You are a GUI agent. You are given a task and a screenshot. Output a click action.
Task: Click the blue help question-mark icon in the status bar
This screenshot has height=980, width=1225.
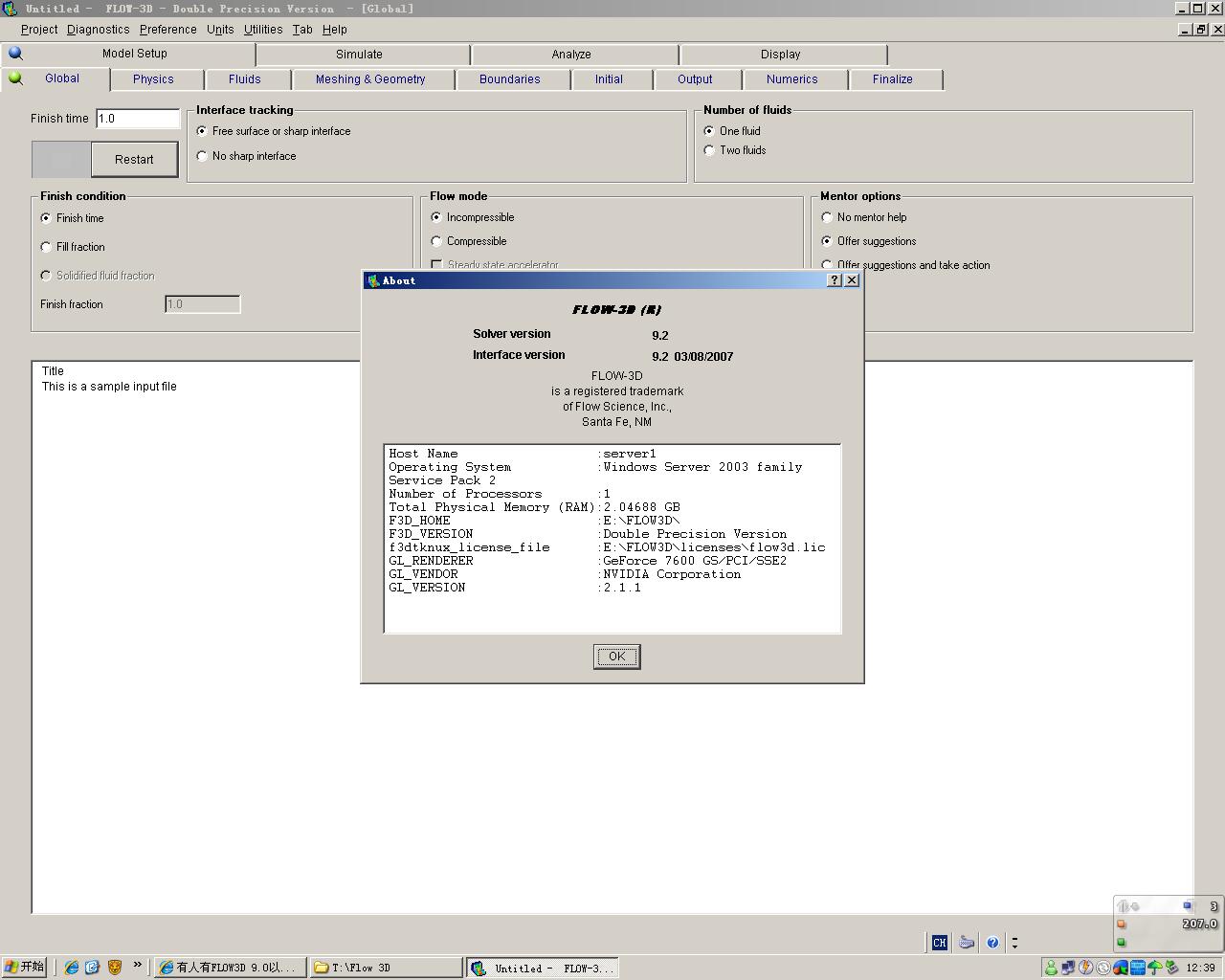pos(992,942)
